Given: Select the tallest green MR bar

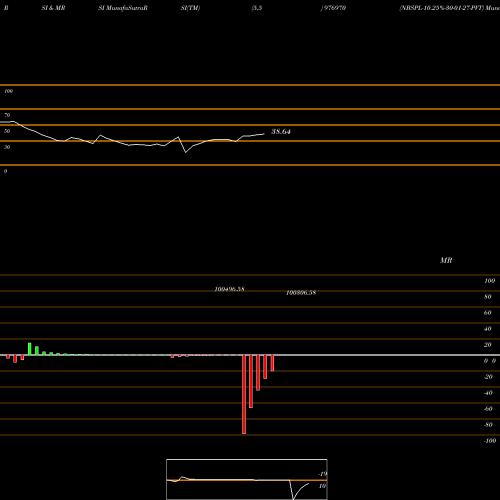Looking at the screenshot, I should pos(30,349).
